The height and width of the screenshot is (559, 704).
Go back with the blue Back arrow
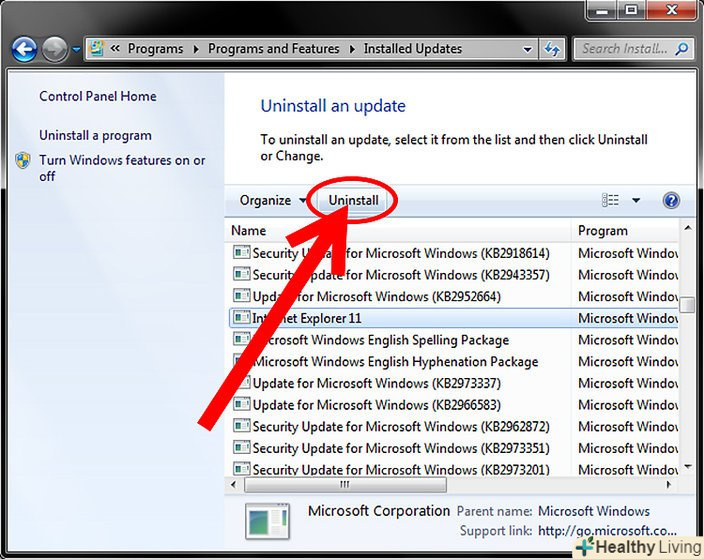click(24, 49)
